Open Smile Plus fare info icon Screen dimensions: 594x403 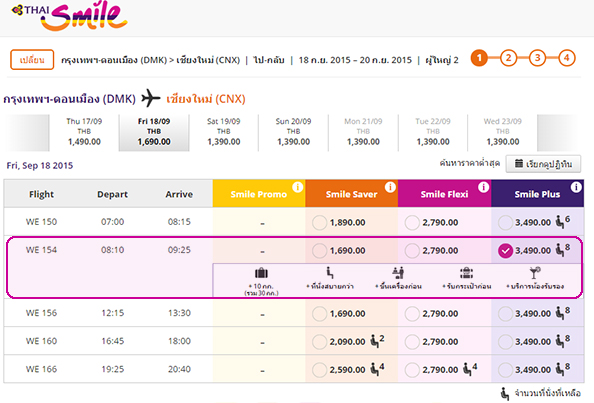[x=576, y=187]
